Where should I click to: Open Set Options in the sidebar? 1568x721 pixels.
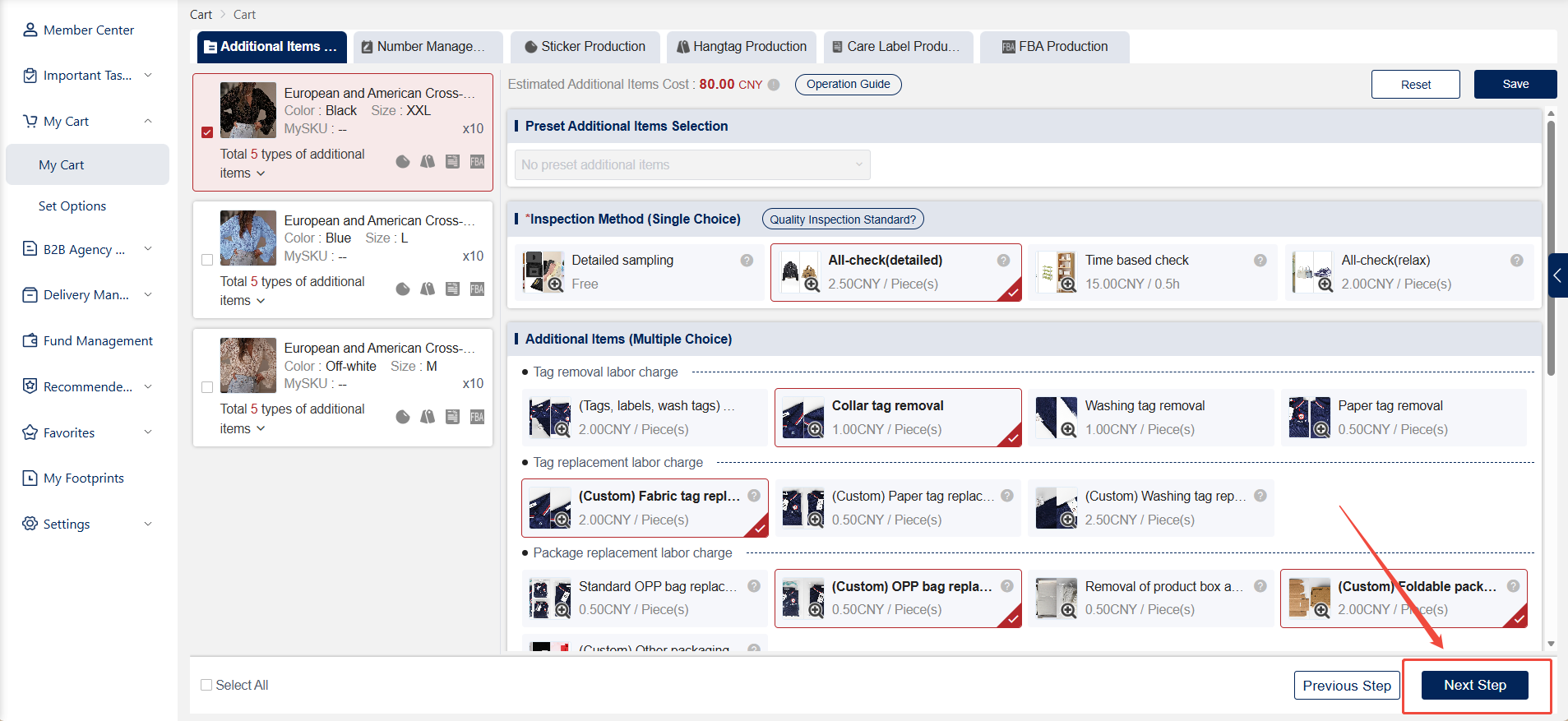(x=72, y=206)
